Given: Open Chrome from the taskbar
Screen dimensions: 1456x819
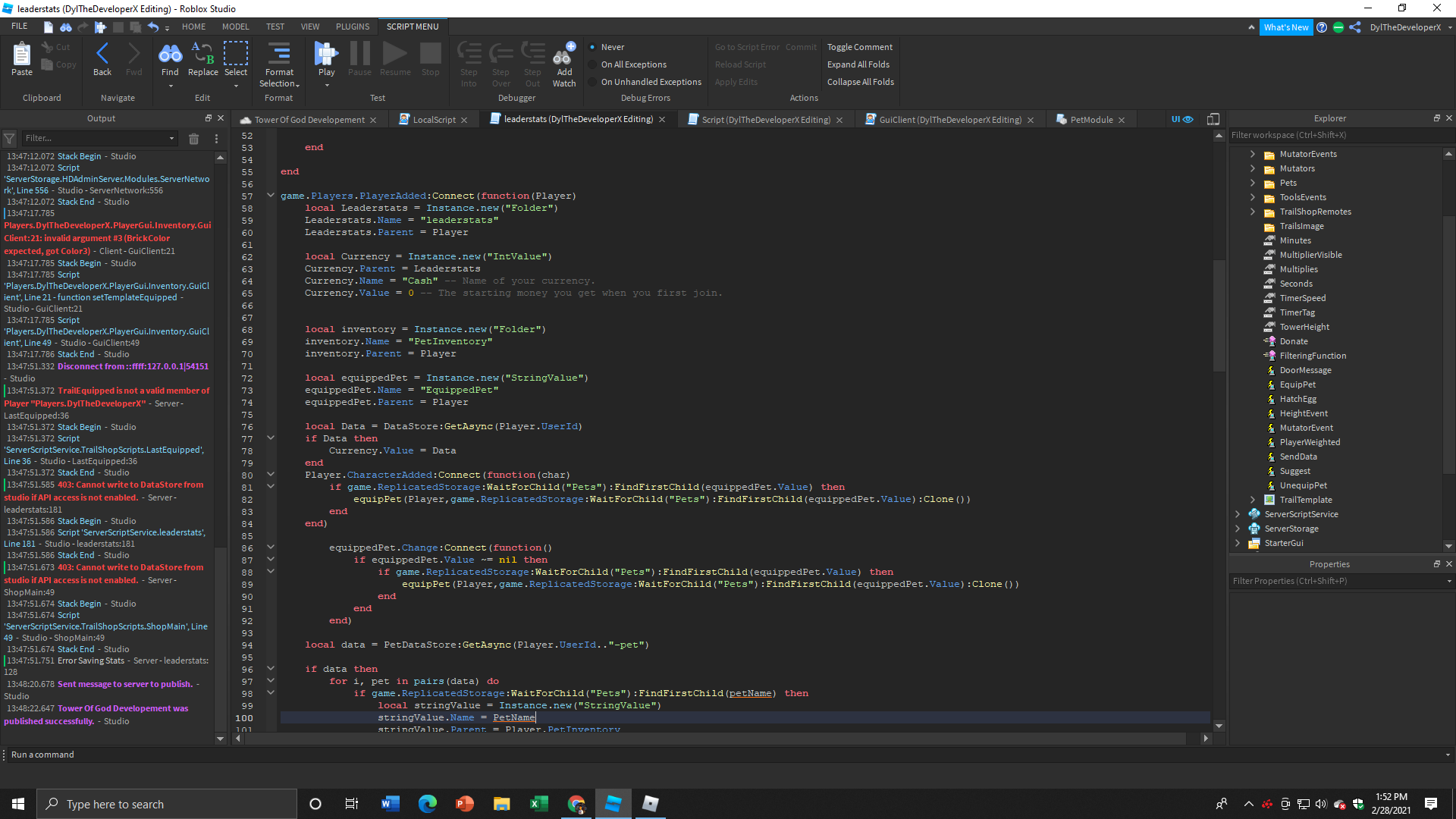Looking at the screenshot, I should point(576,803).
